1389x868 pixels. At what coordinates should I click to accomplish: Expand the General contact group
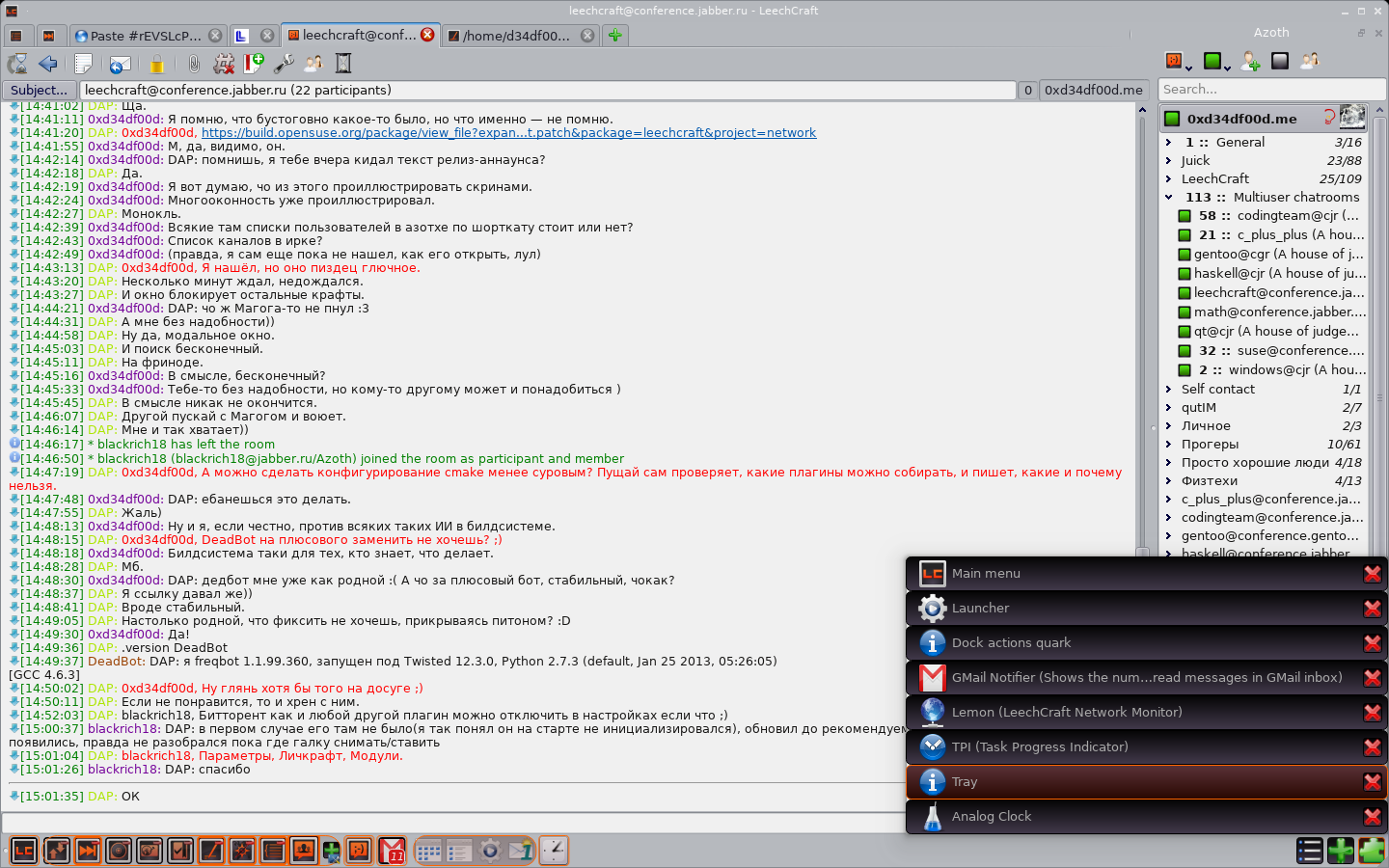(1168, 142)
